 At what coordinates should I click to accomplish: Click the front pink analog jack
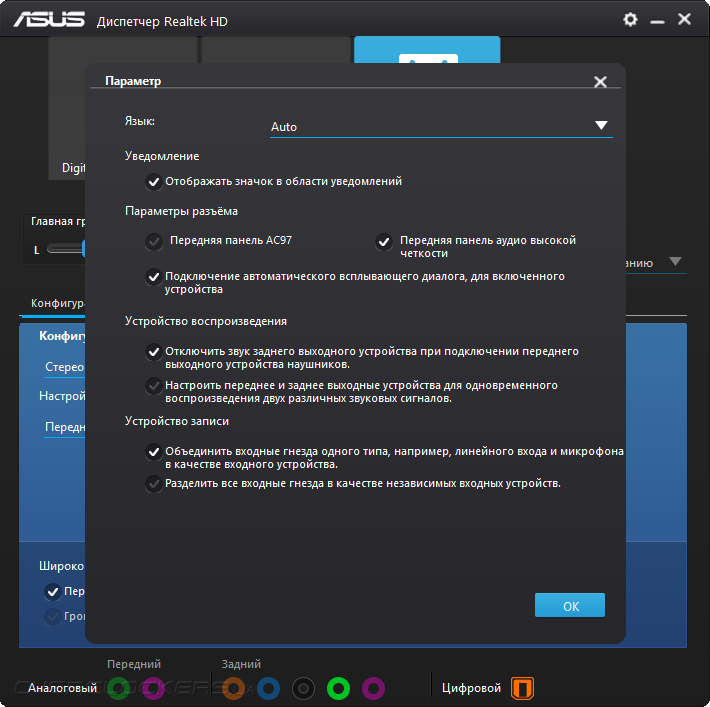tap(153, 688)
